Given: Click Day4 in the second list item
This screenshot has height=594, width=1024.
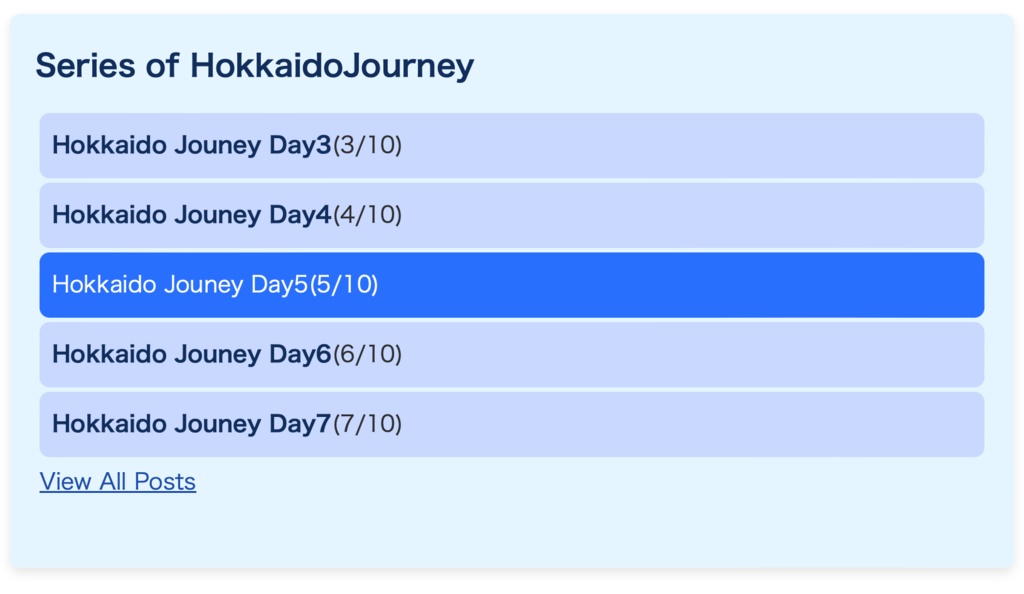Looking at the screenshot, I should pos(299,215).
